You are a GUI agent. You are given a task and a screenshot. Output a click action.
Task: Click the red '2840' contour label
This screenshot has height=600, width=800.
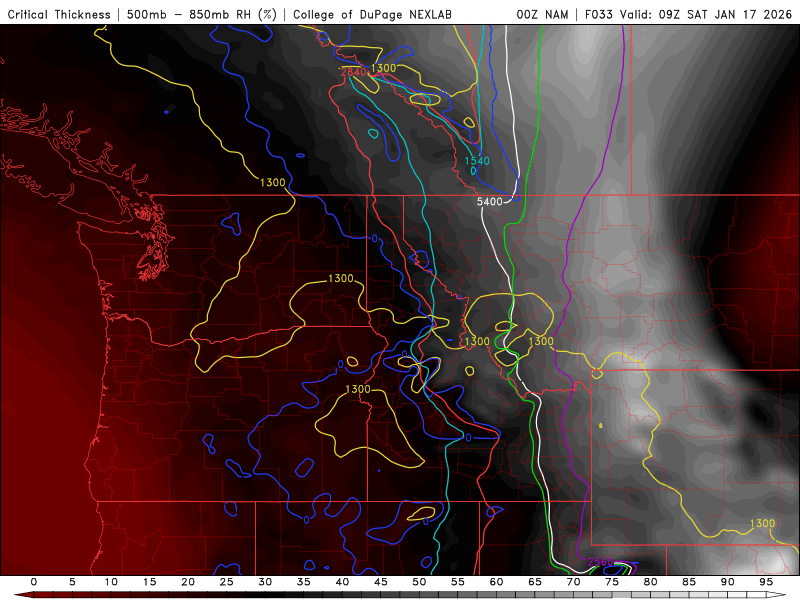tap(353, 72)
